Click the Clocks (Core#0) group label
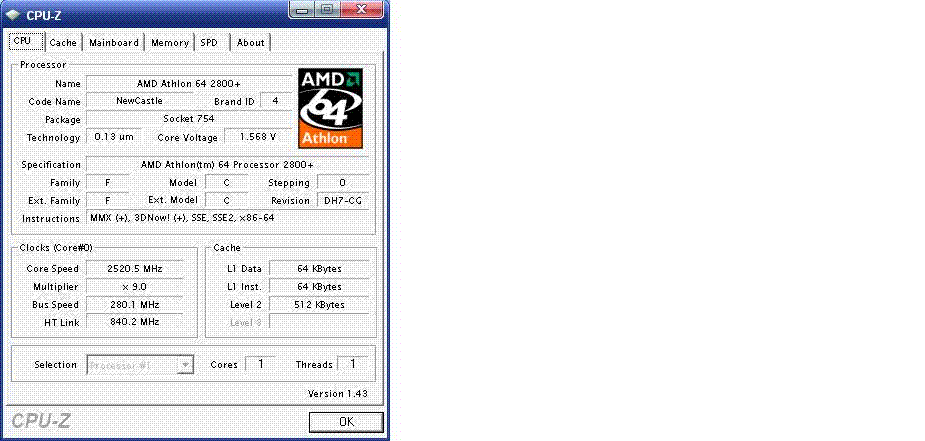 pos(56,248)
